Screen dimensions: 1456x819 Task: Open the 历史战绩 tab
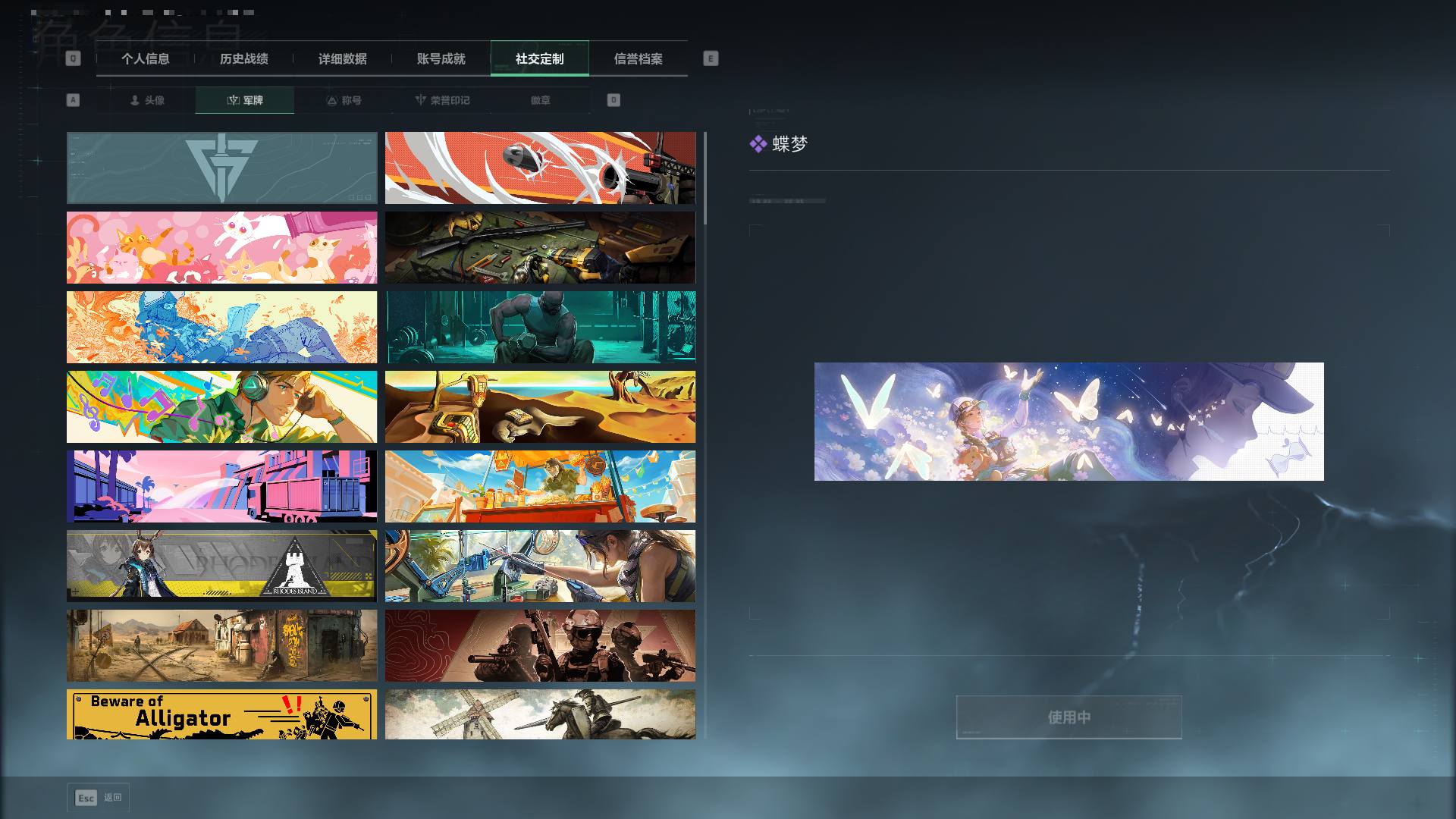point(244,59)
